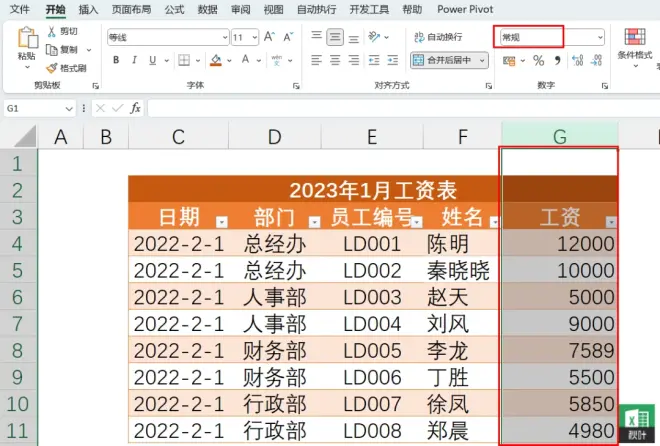Click the Insert Function fx button
Image resolution: width=660 pixels, height=446 pixels.
point(135,109)
